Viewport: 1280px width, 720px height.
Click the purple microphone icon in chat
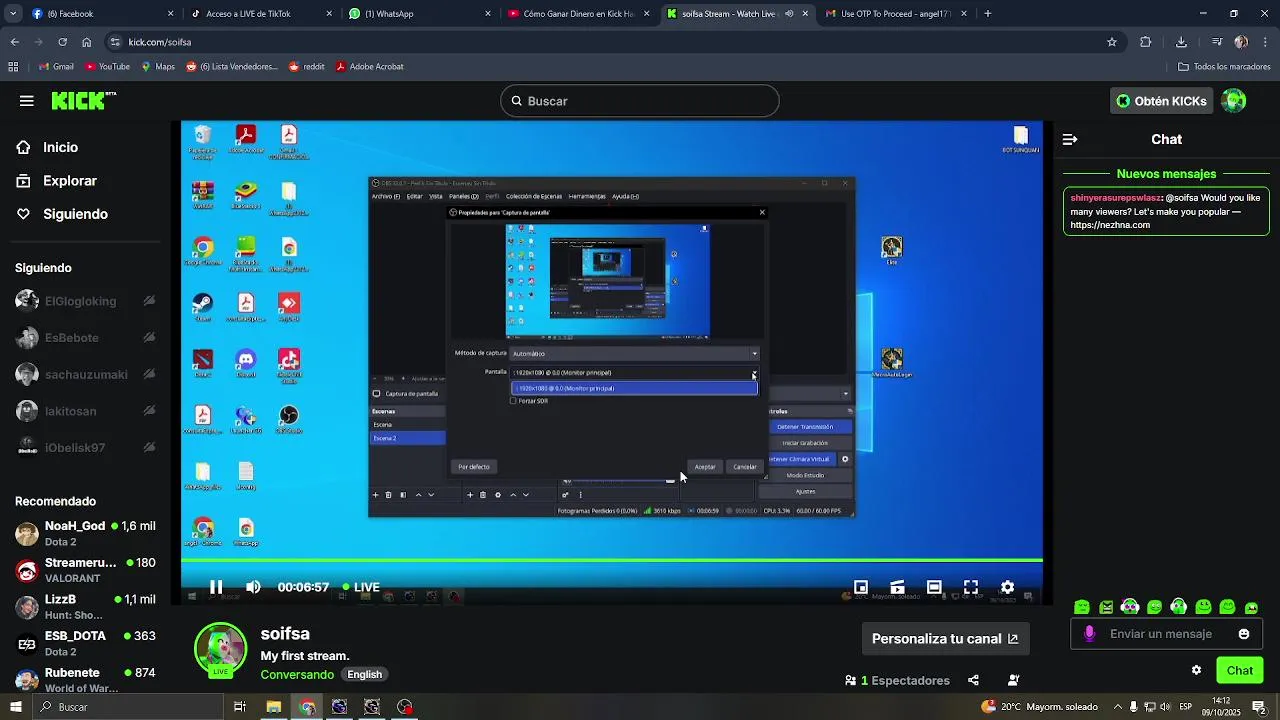coord(1090,634)
